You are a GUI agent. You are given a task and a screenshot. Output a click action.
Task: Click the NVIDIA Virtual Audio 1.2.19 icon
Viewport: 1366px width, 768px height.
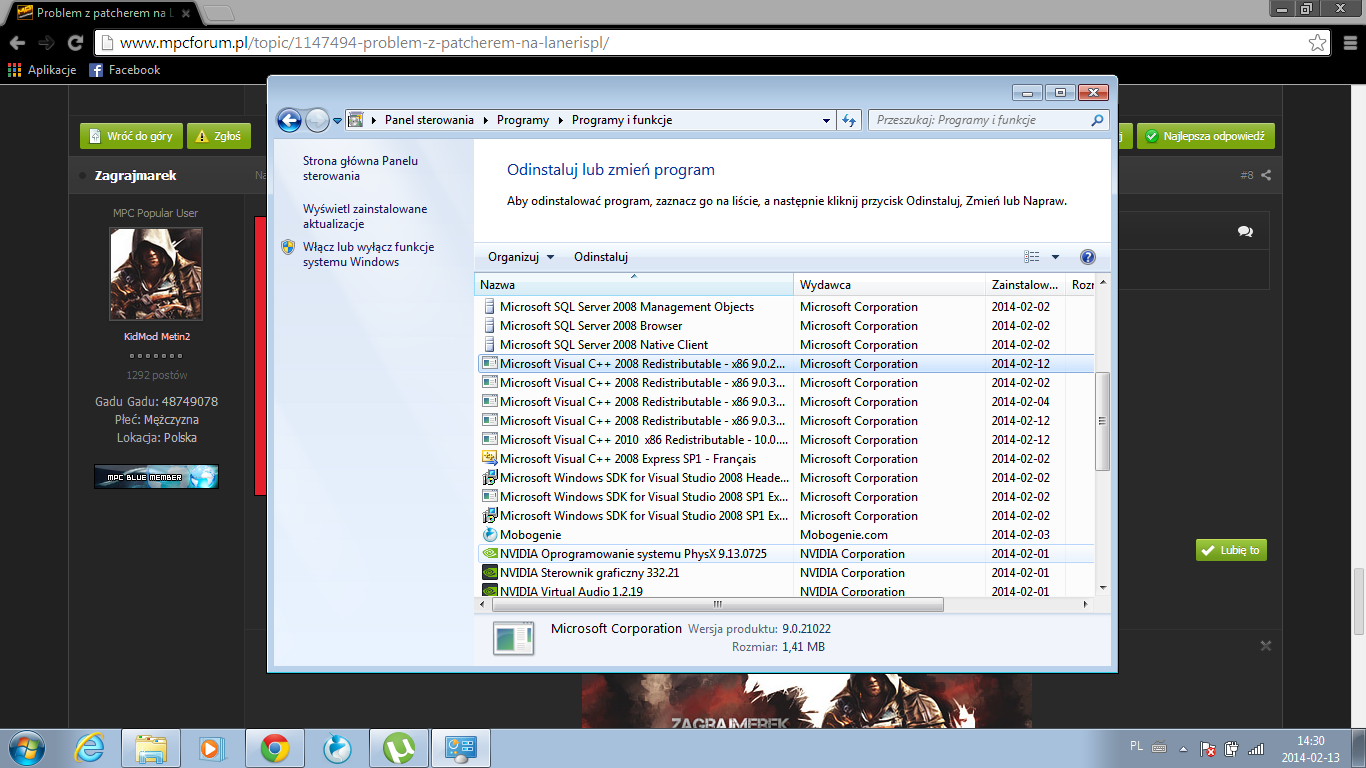tap(489, 591)
